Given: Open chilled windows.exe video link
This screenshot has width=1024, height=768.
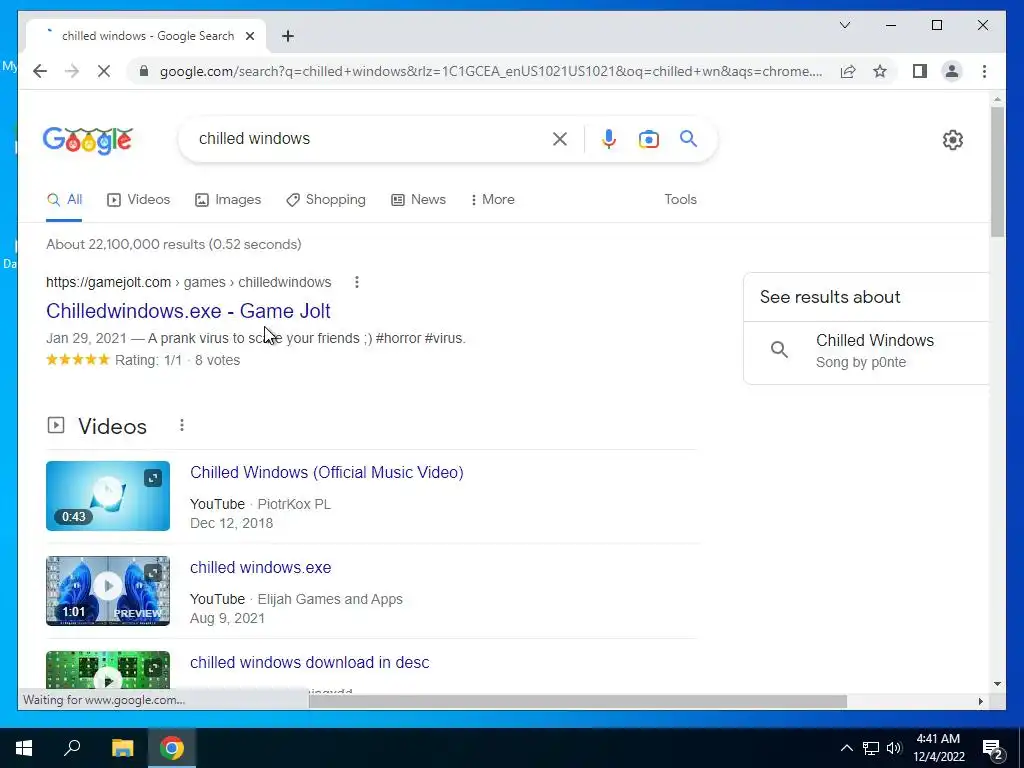Looking at the screenshot, I should [261, 568].
